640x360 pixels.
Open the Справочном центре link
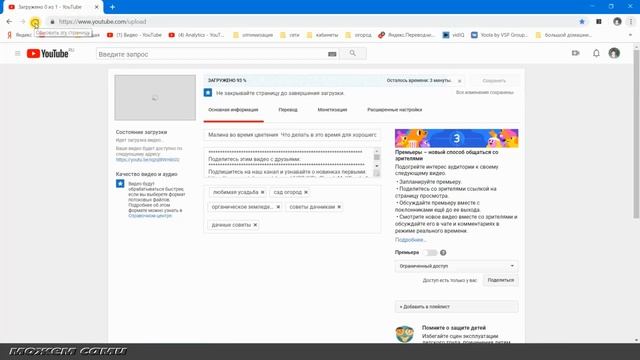point(150,216)
